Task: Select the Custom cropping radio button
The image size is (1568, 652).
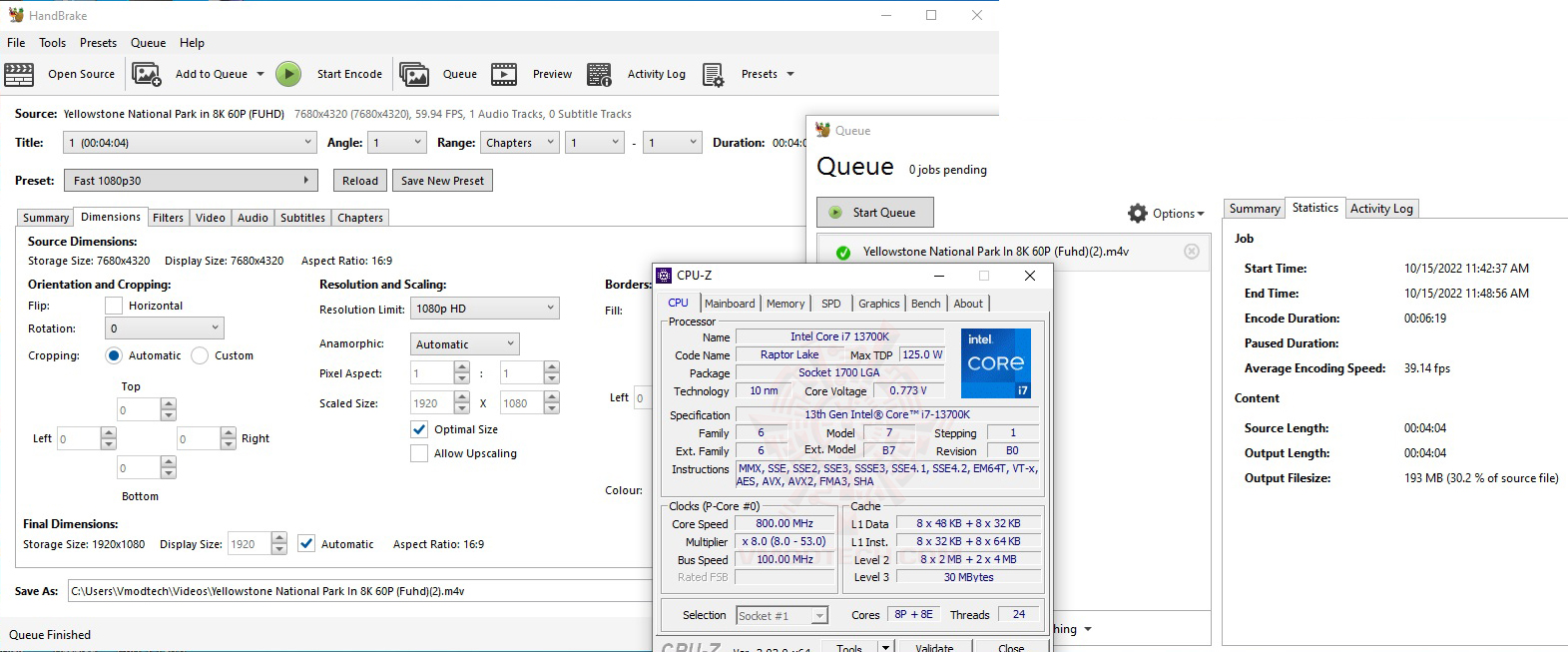Action: (x=200, y=355)
